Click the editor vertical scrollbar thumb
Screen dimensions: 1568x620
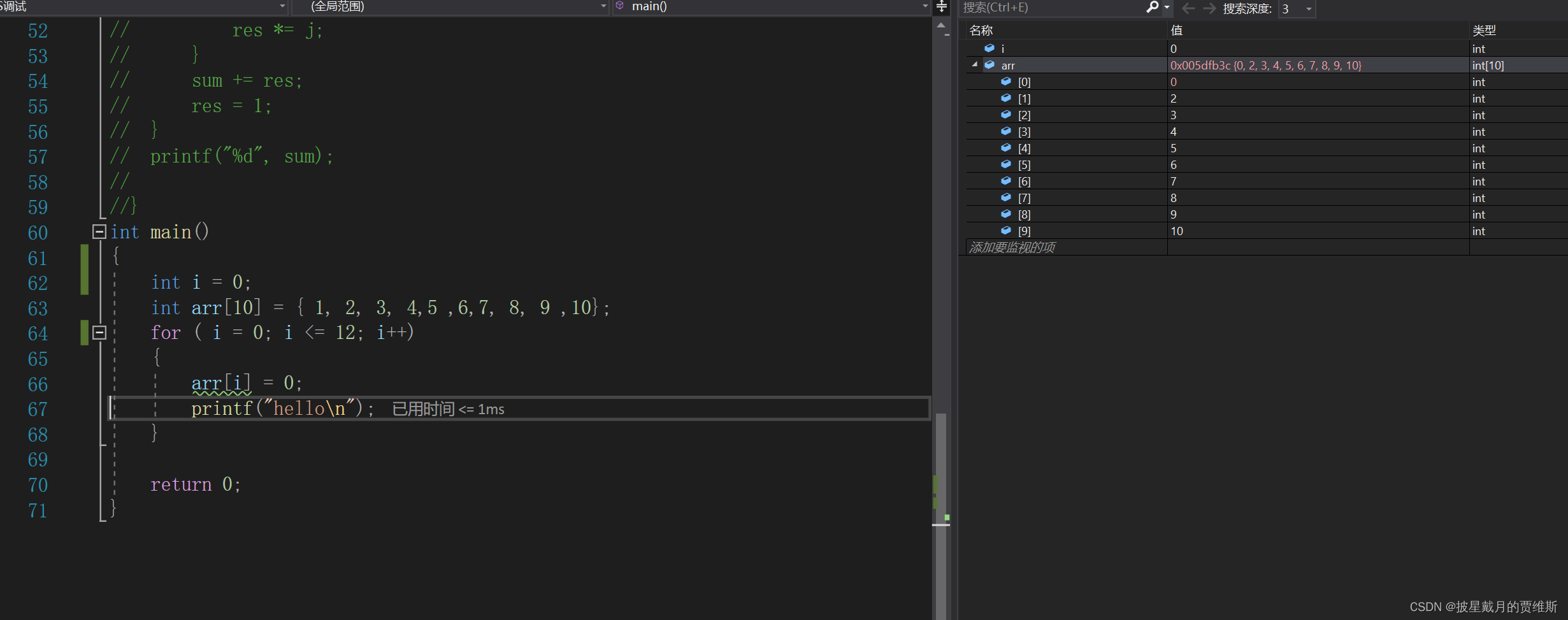point(941,516)
